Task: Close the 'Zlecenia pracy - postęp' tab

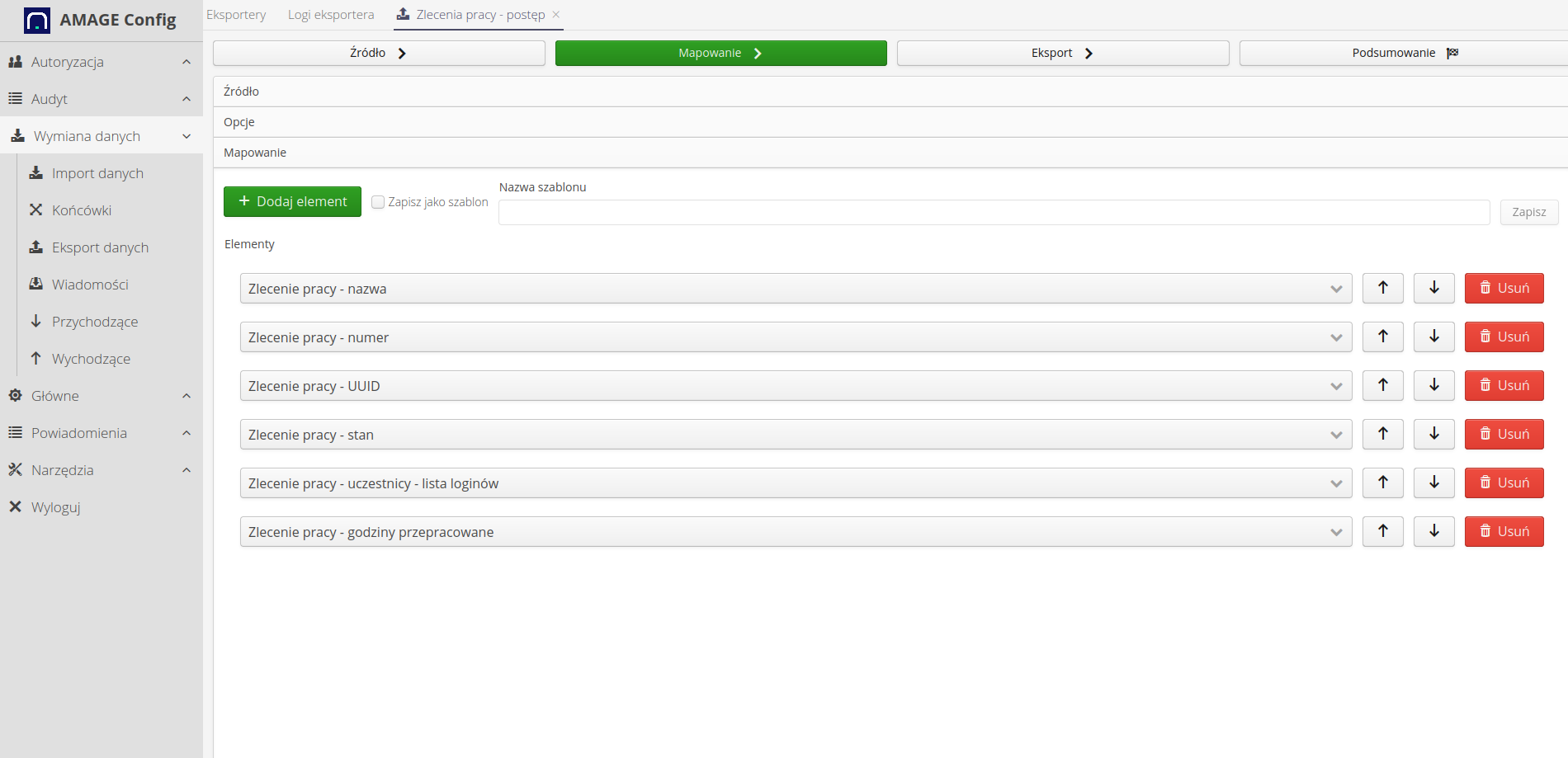Action: [556, 15]
